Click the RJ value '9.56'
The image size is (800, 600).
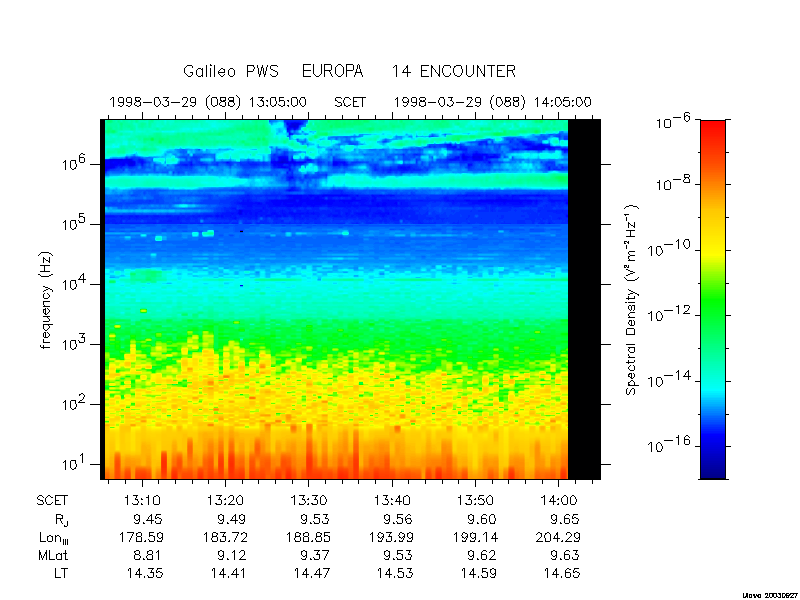point(398,519)
